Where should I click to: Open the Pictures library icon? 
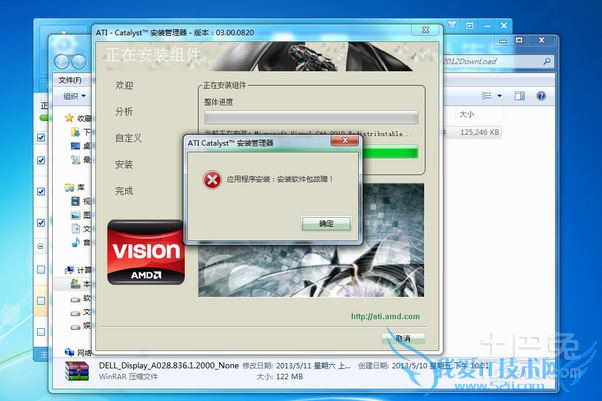coord(75,215)
